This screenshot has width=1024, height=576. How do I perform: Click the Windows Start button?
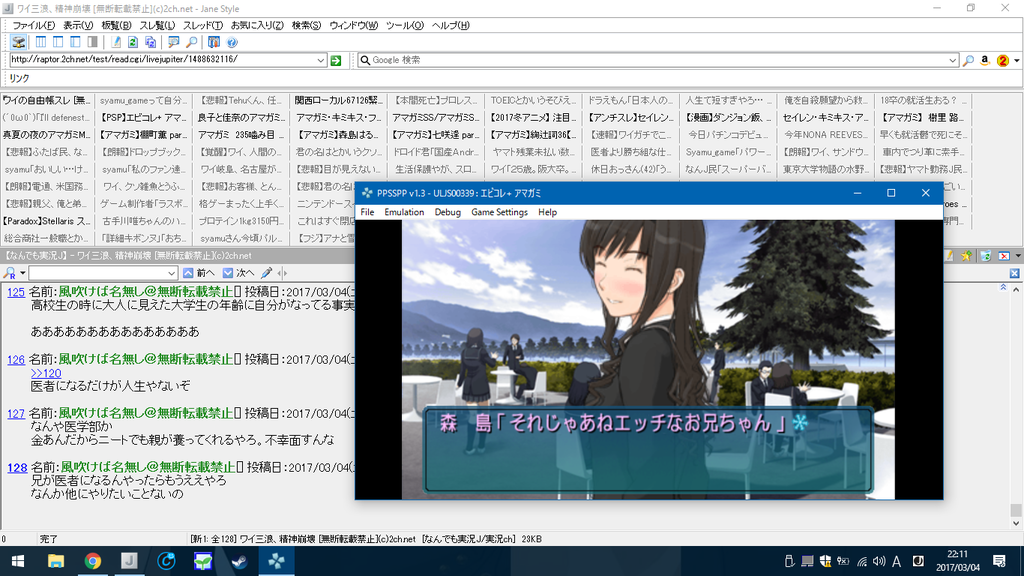pyautogui.click(x=18, y=561)
